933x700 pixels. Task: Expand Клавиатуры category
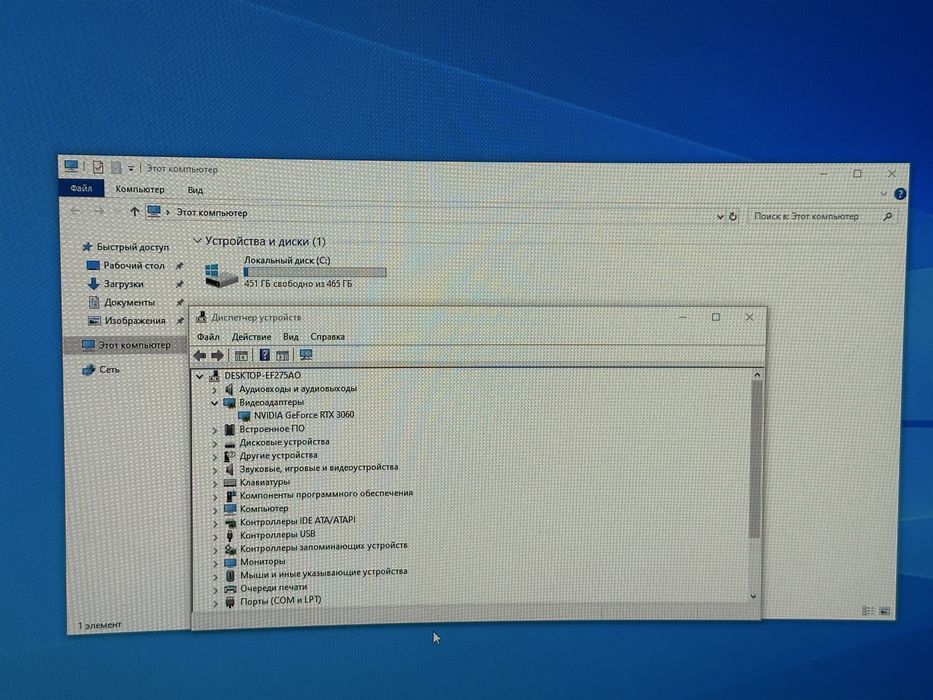[x=215, y=483]
